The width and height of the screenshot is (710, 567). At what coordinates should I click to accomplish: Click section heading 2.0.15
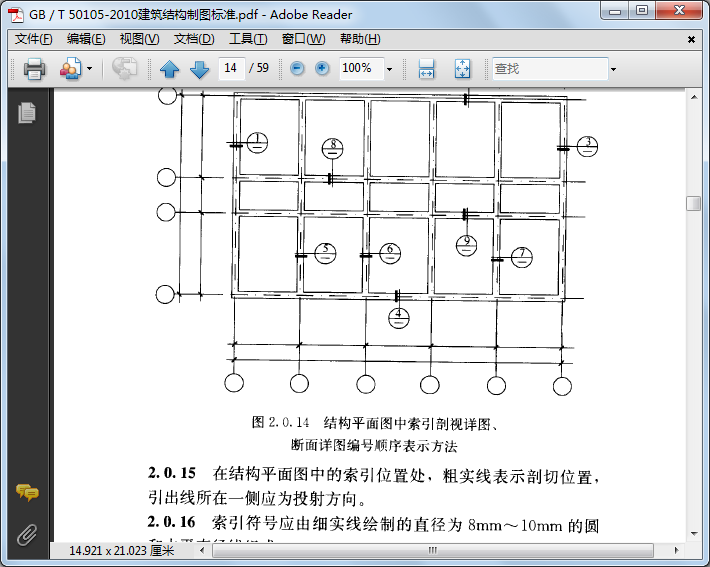tap(172, 473)
